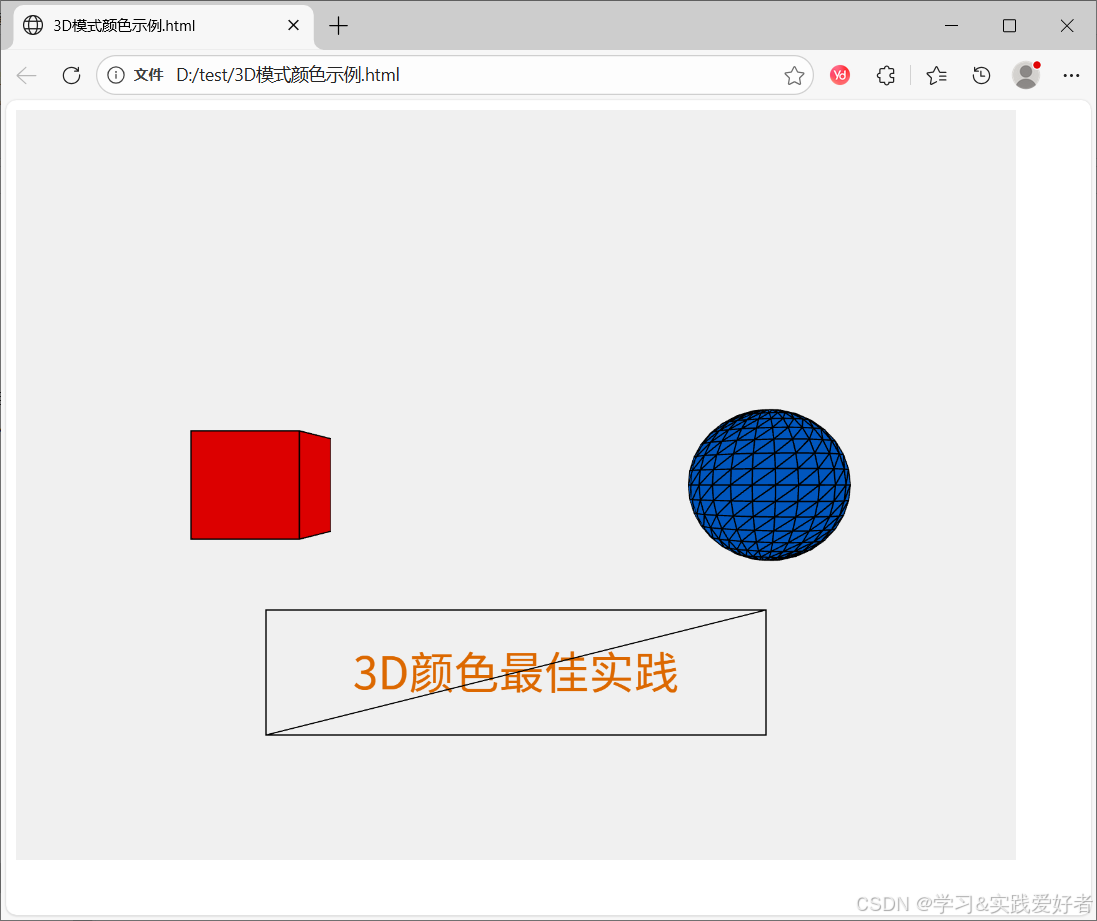Open browsing History
Image resolution: width=1097 pixels, height=921 pixels.
tap(981, 75)
